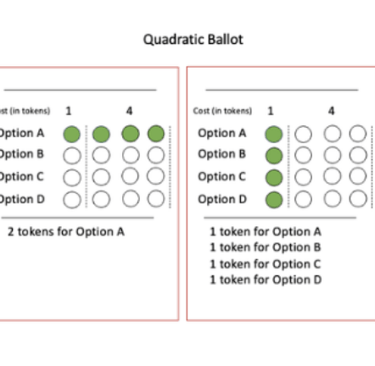Select Option B's first empty circle in left ballot
This screenshot has width=375, height=366.
click(72, 155)
